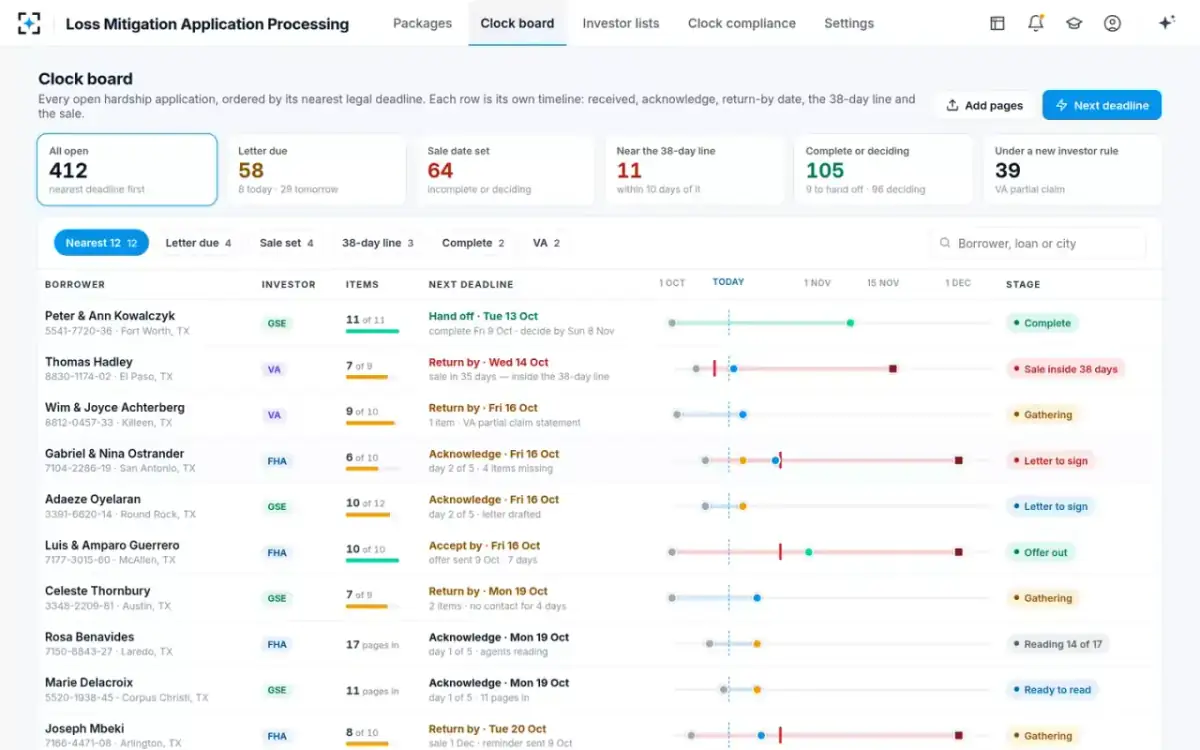
Task: Sort by the Investor column header
Action: (288, 284)
